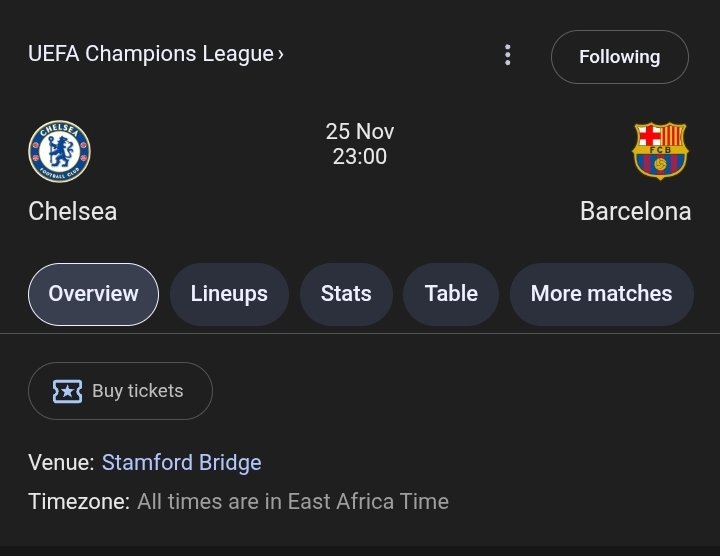Click the Venue label text
This screenshot has height=556, width=720.
[61, 462]
